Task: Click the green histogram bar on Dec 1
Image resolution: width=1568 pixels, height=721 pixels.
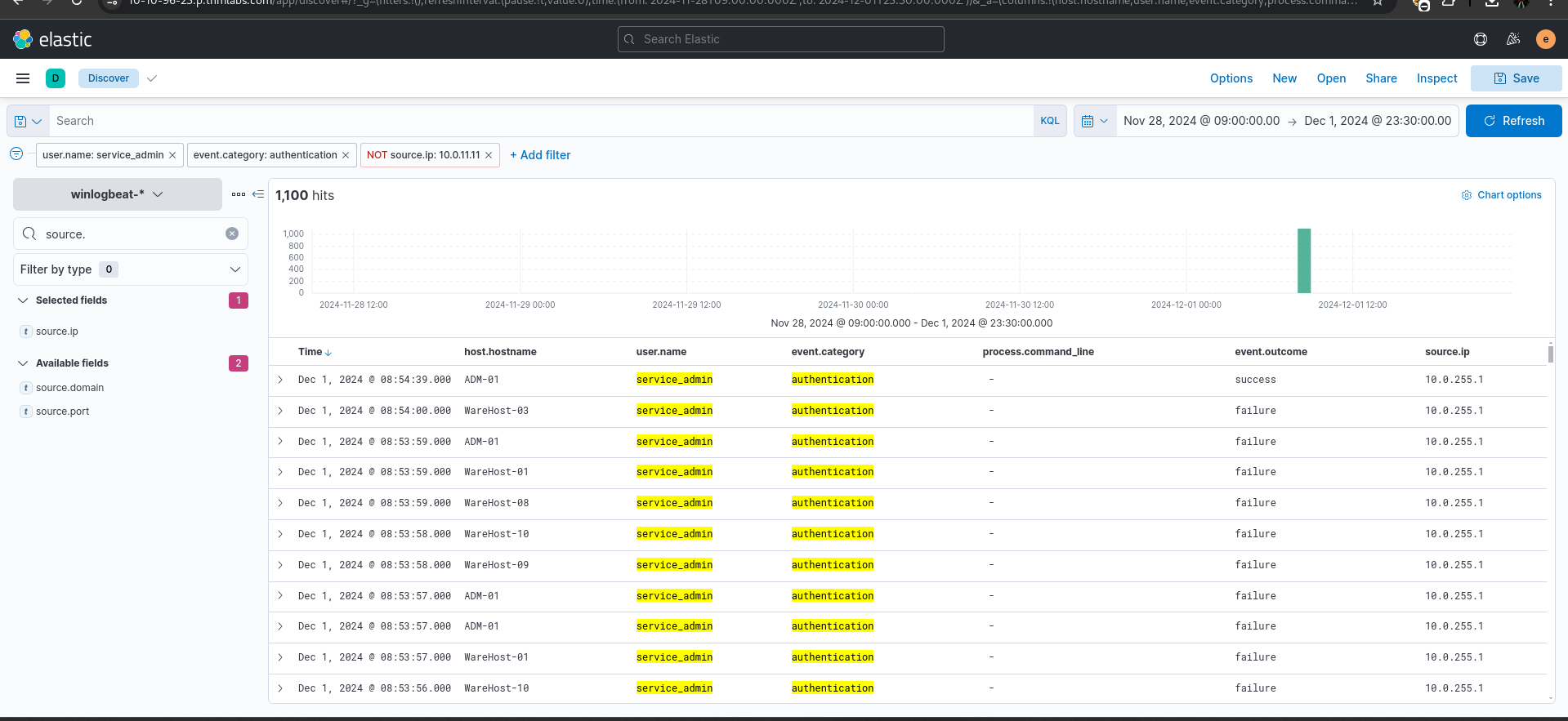Action: coord(1304,261)
